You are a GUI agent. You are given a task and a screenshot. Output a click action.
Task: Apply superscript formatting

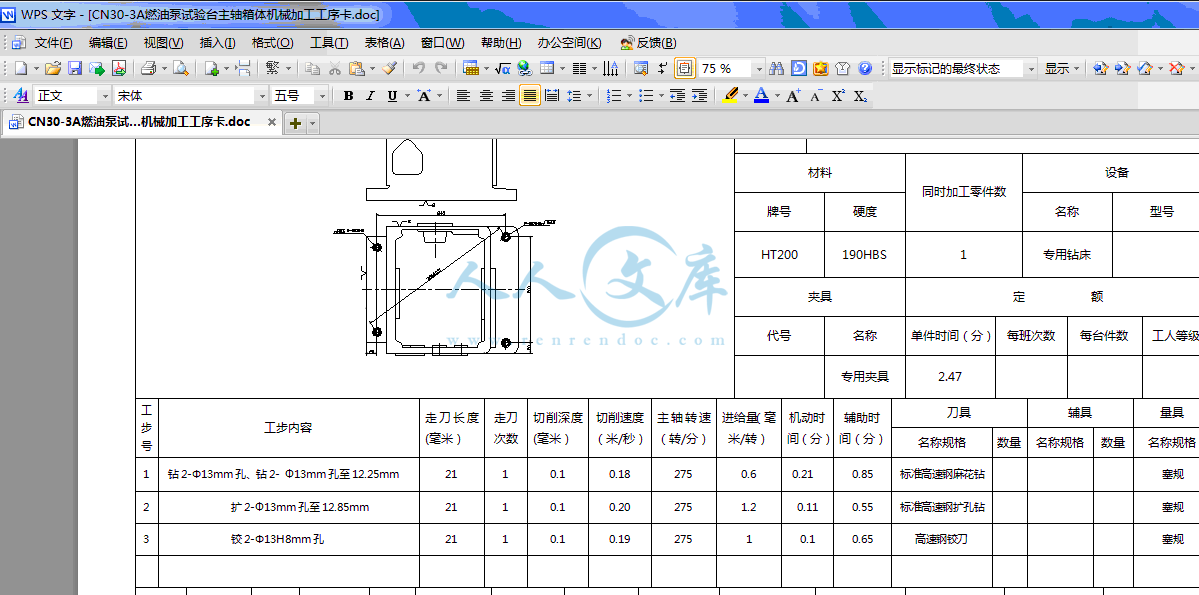point(838,96)
